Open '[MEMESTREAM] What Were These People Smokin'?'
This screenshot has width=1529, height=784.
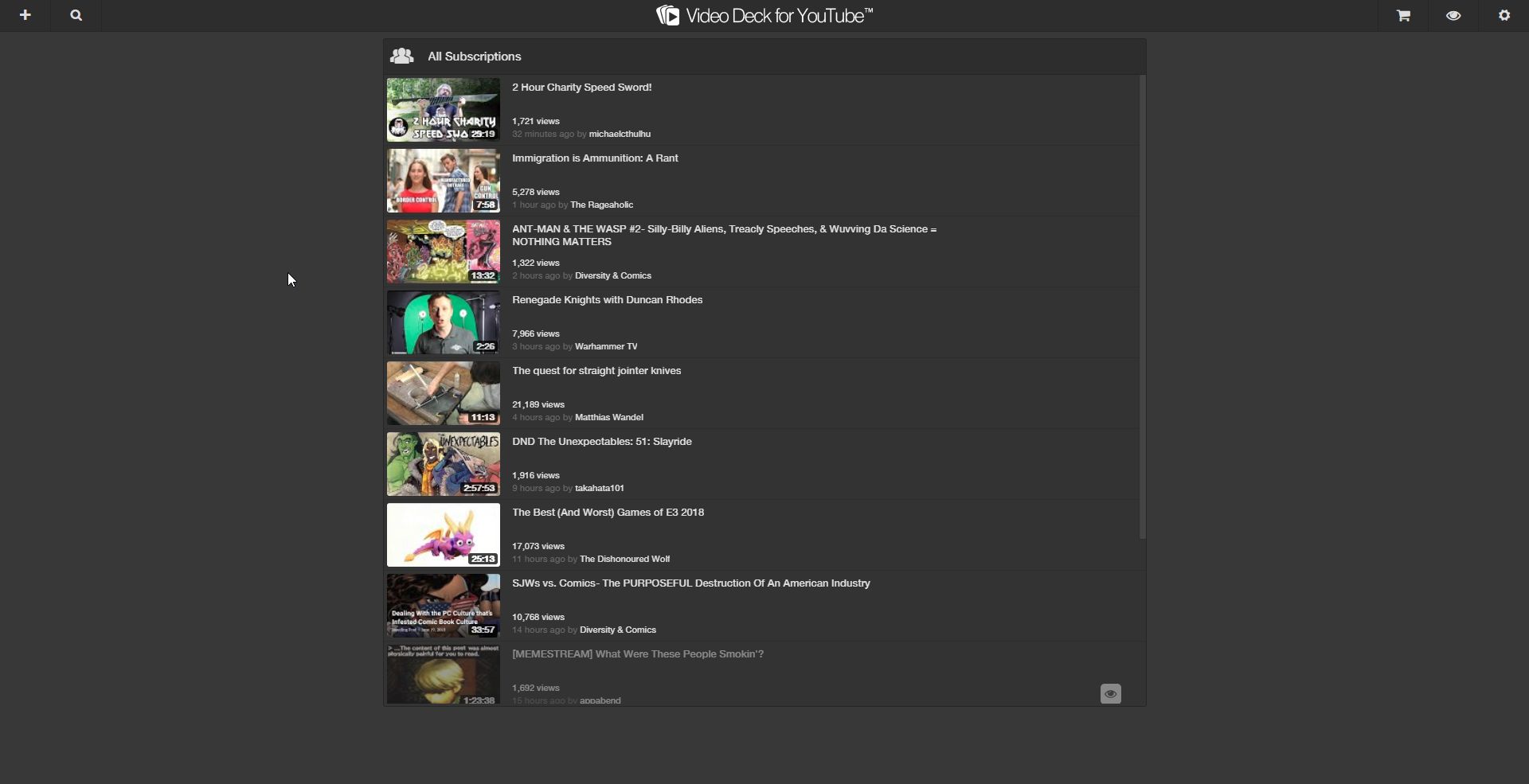637,654
